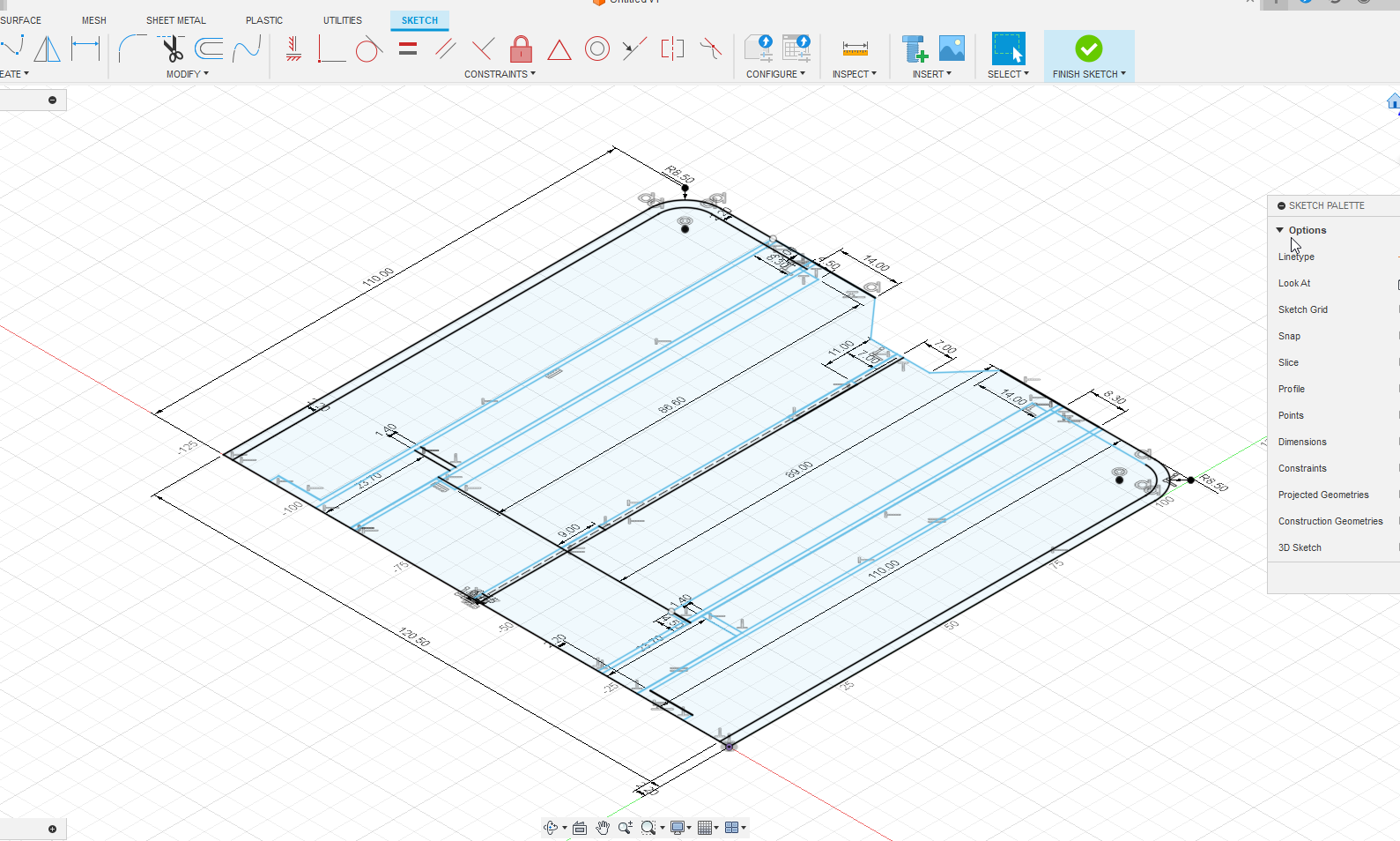Screen dimensions: 1400x841
Task: Apply the Concentric constraint
Action: 597,48
